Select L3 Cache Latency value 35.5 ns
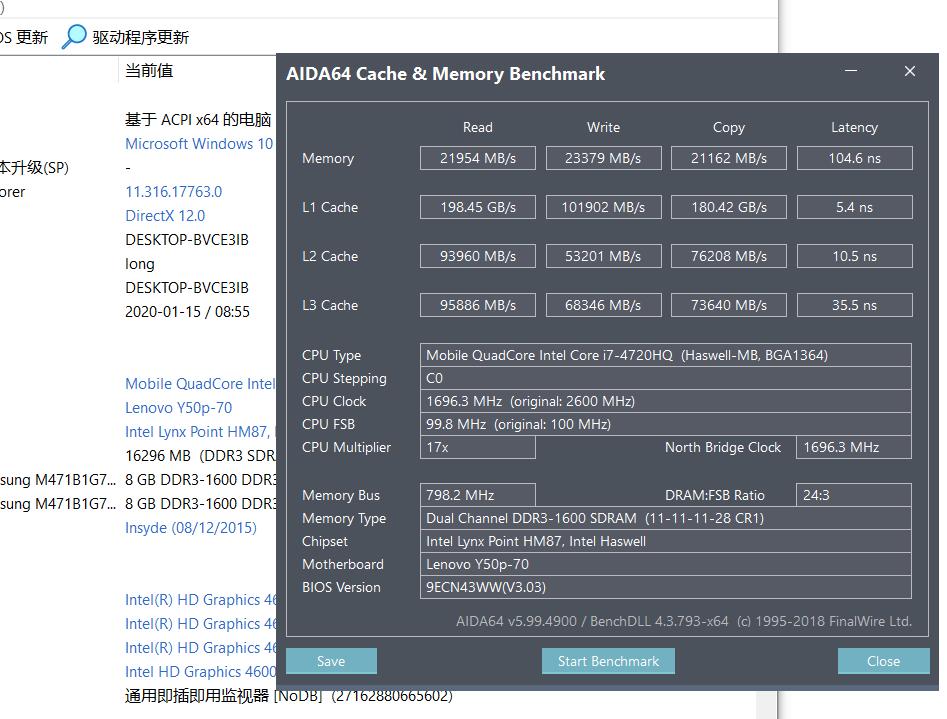Image resolution: width=947 pixels, height=719 pixels. click(x=855, y=305)
